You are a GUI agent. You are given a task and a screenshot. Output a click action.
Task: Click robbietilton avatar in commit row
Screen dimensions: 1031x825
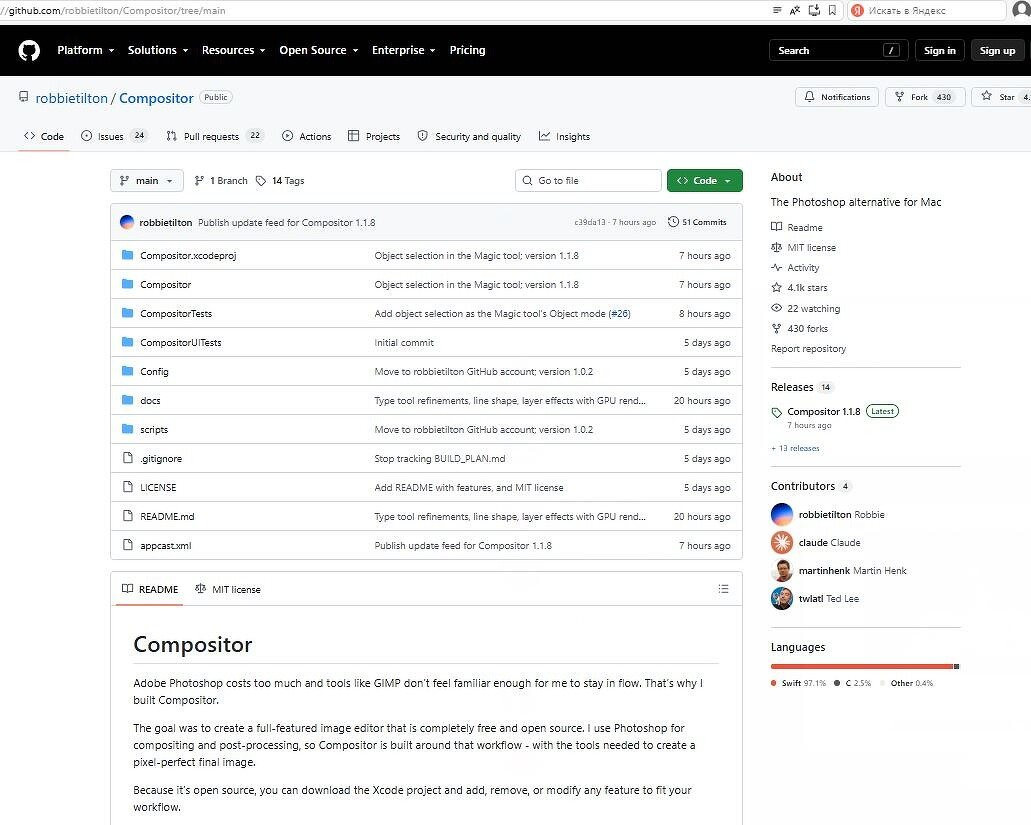(x=127, y=222)
